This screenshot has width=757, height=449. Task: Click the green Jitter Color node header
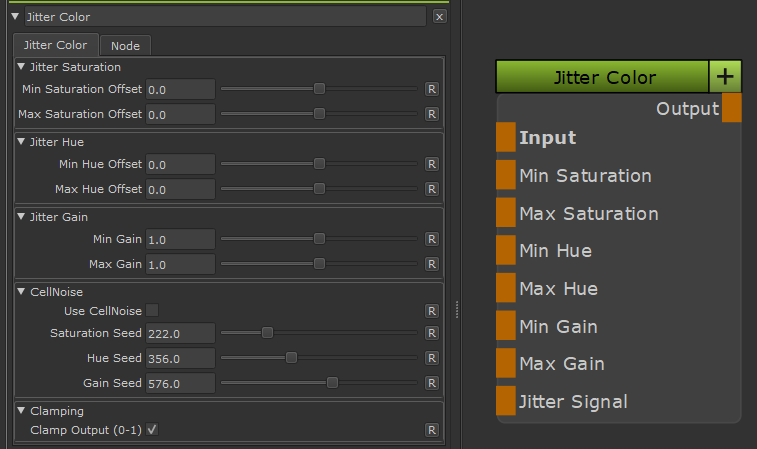point(602,77)
